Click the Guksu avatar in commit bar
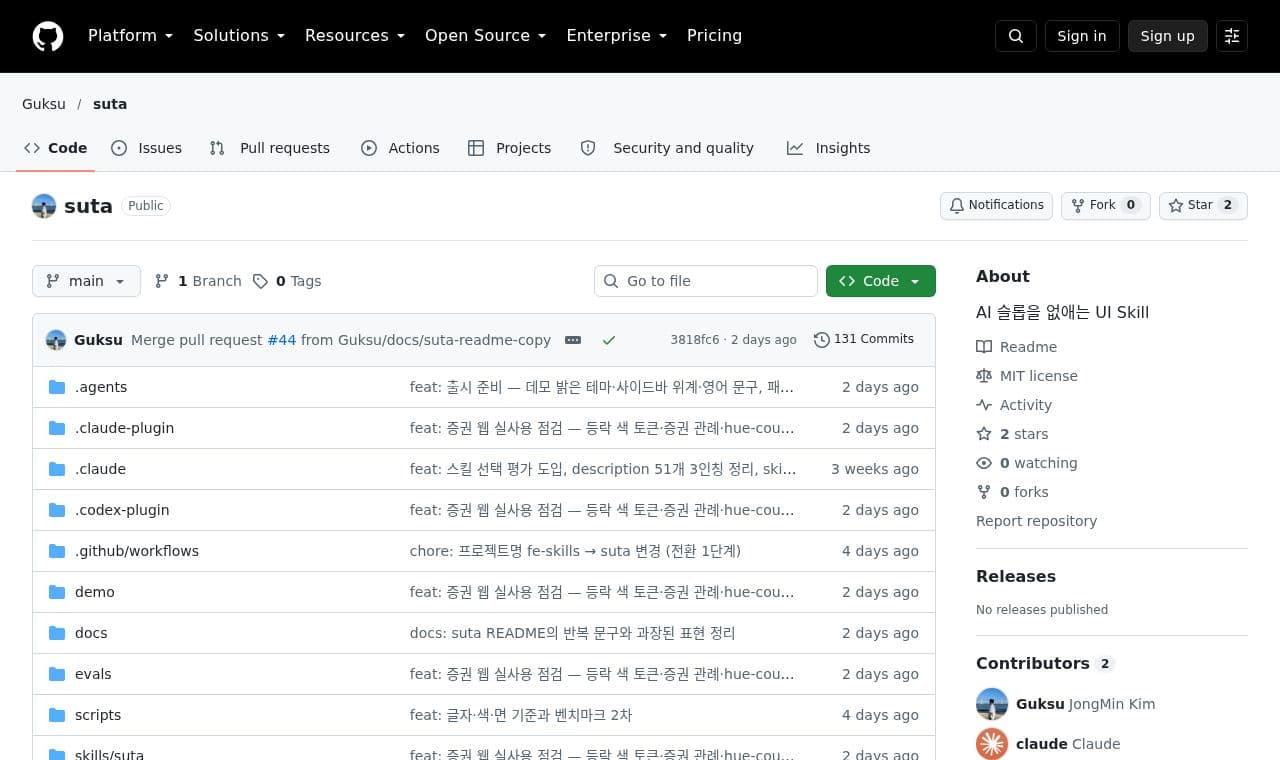The height and width of the screenshot is (760, 1280). tap(56, 340)
